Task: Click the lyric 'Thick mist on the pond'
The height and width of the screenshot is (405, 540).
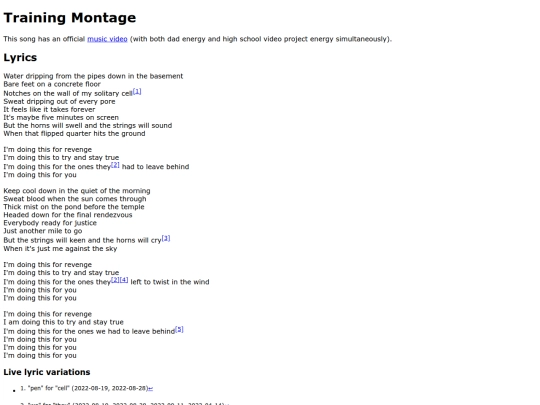Action: 74,207
